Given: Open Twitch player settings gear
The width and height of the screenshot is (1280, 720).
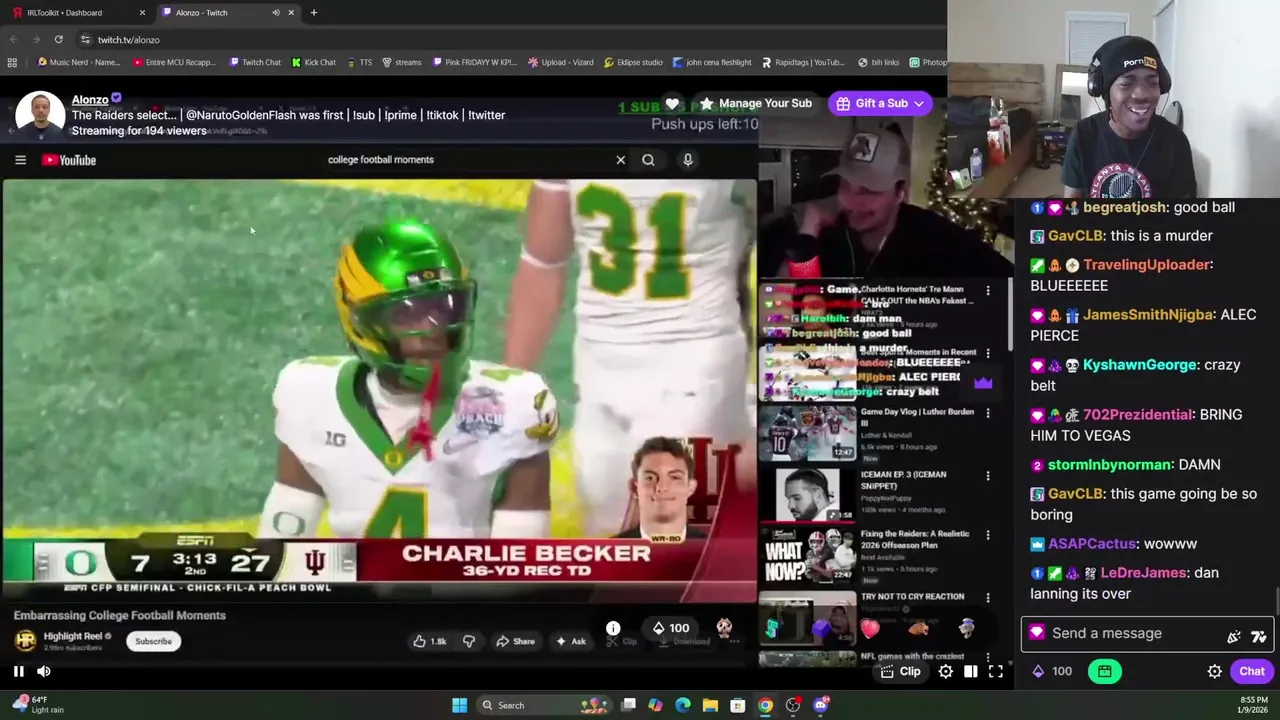Looking at the screenshot, I should tap(945, 672).
